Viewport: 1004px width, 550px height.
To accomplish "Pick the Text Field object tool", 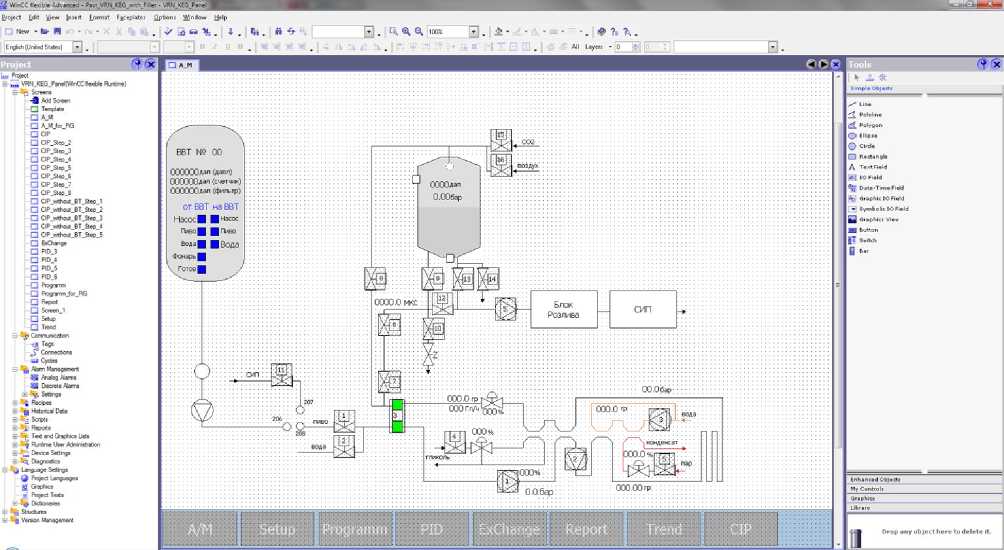I will pyautogui.click(x=872, y=167).
